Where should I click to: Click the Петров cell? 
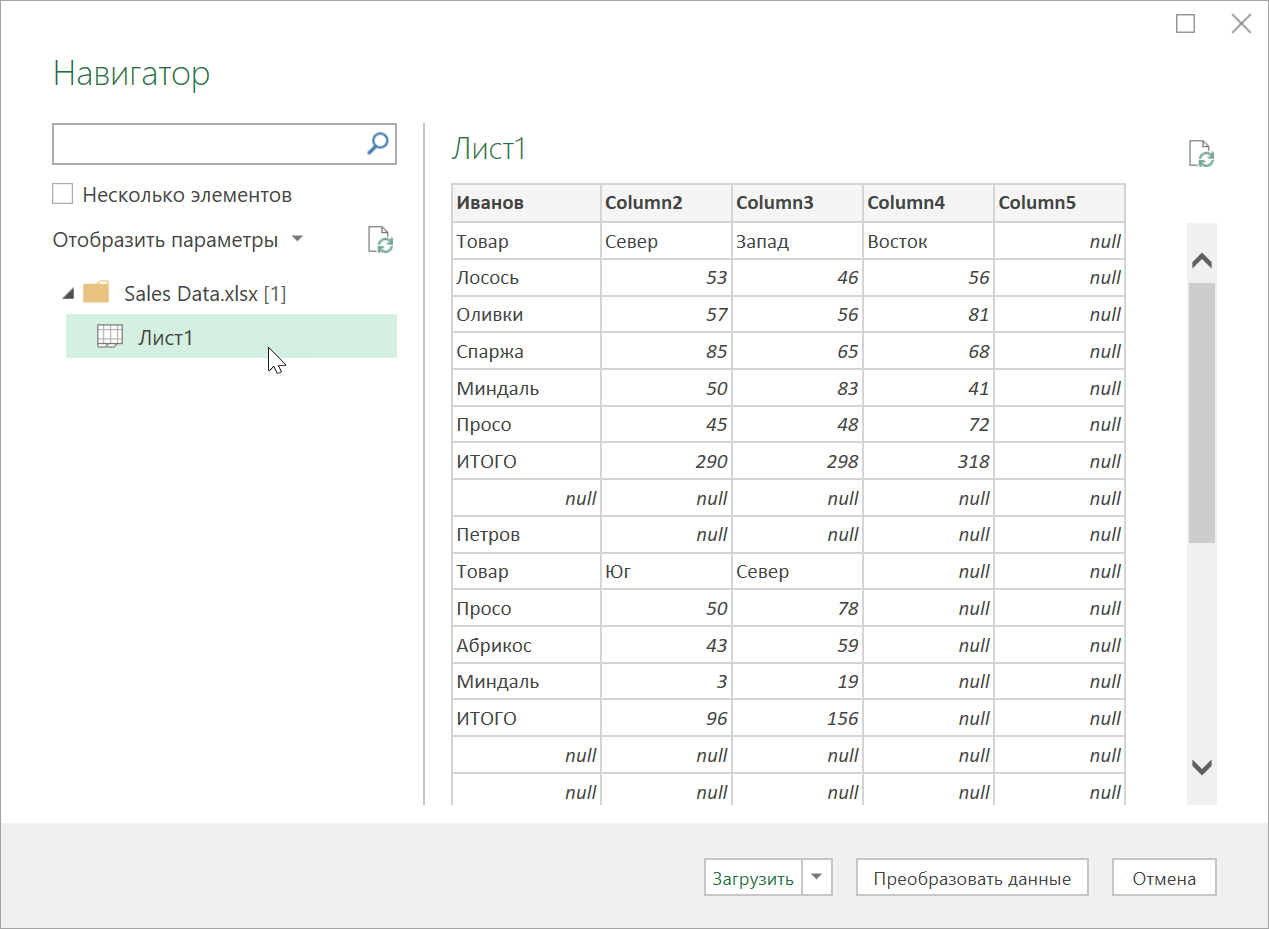pos(526,535)
